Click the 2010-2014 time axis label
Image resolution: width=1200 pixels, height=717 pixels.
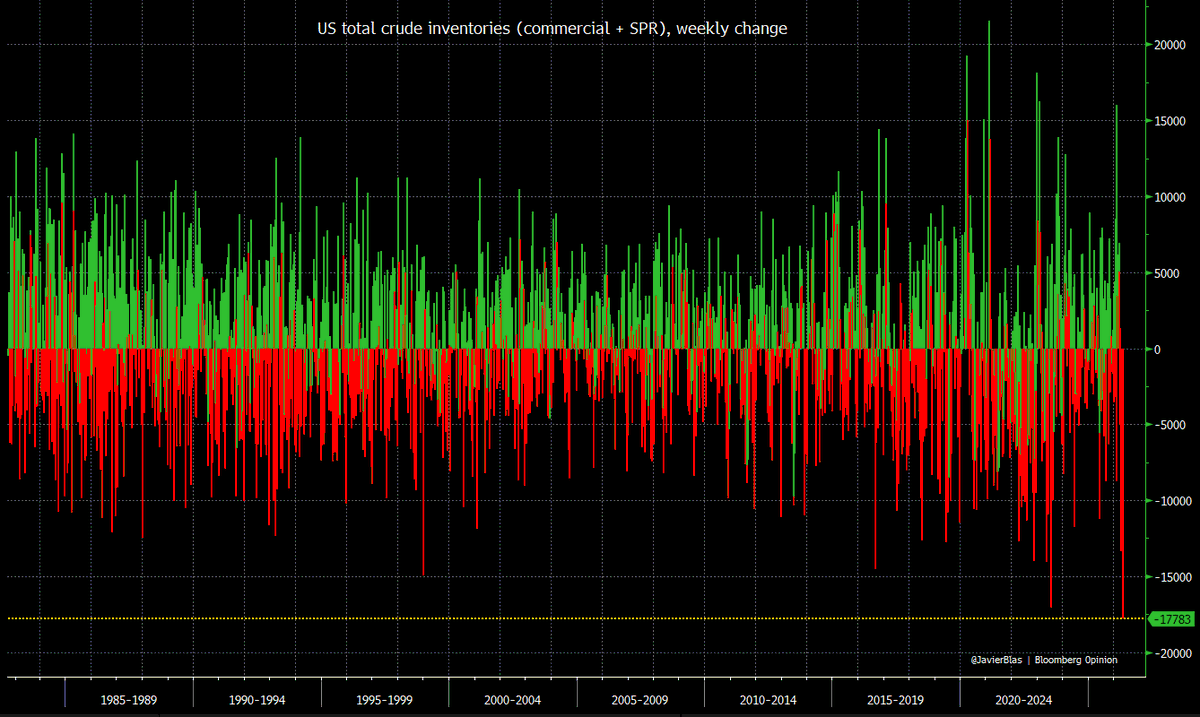coord(768,700)
